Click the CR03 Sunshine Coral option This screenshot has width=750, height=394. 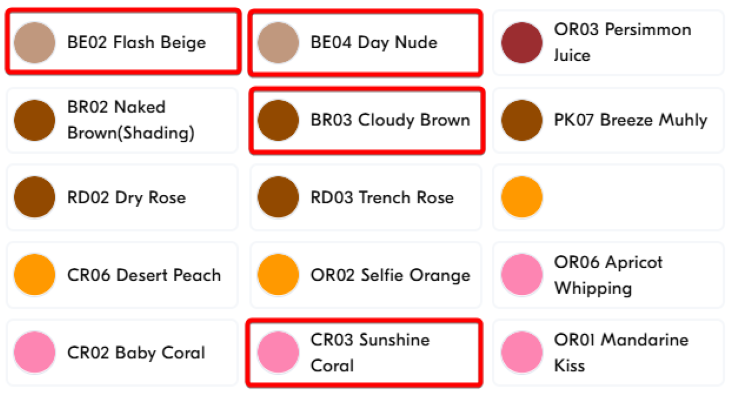point(364,353)
